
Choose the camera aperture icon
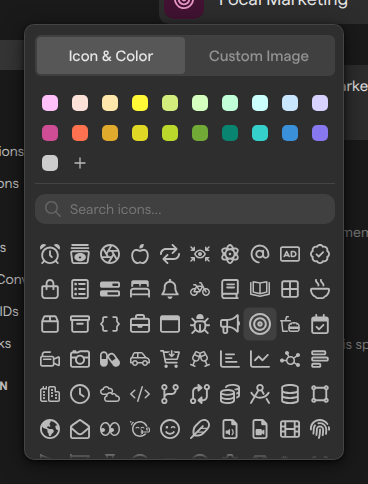click(110, 254)
